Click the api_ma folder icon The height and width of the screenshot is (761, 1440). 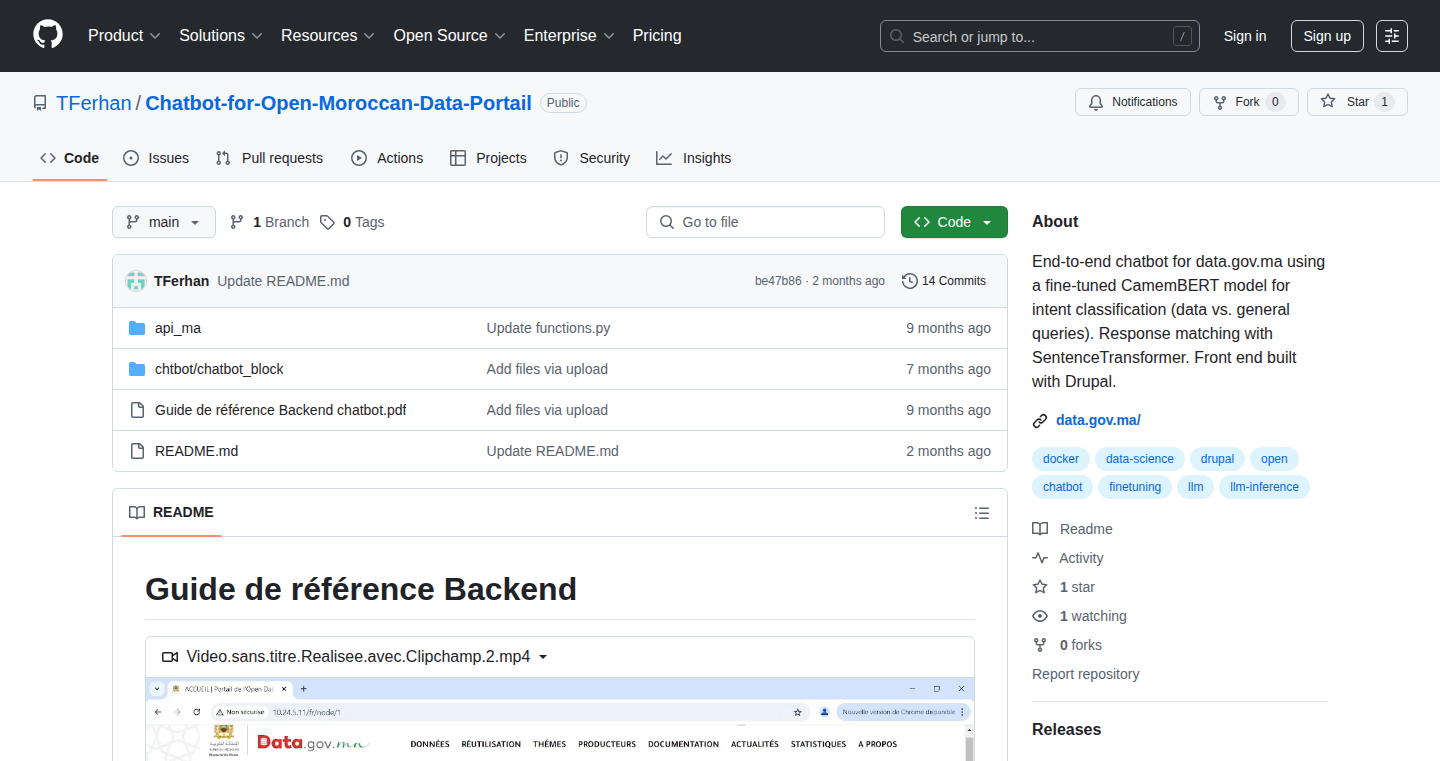(137, 328)
